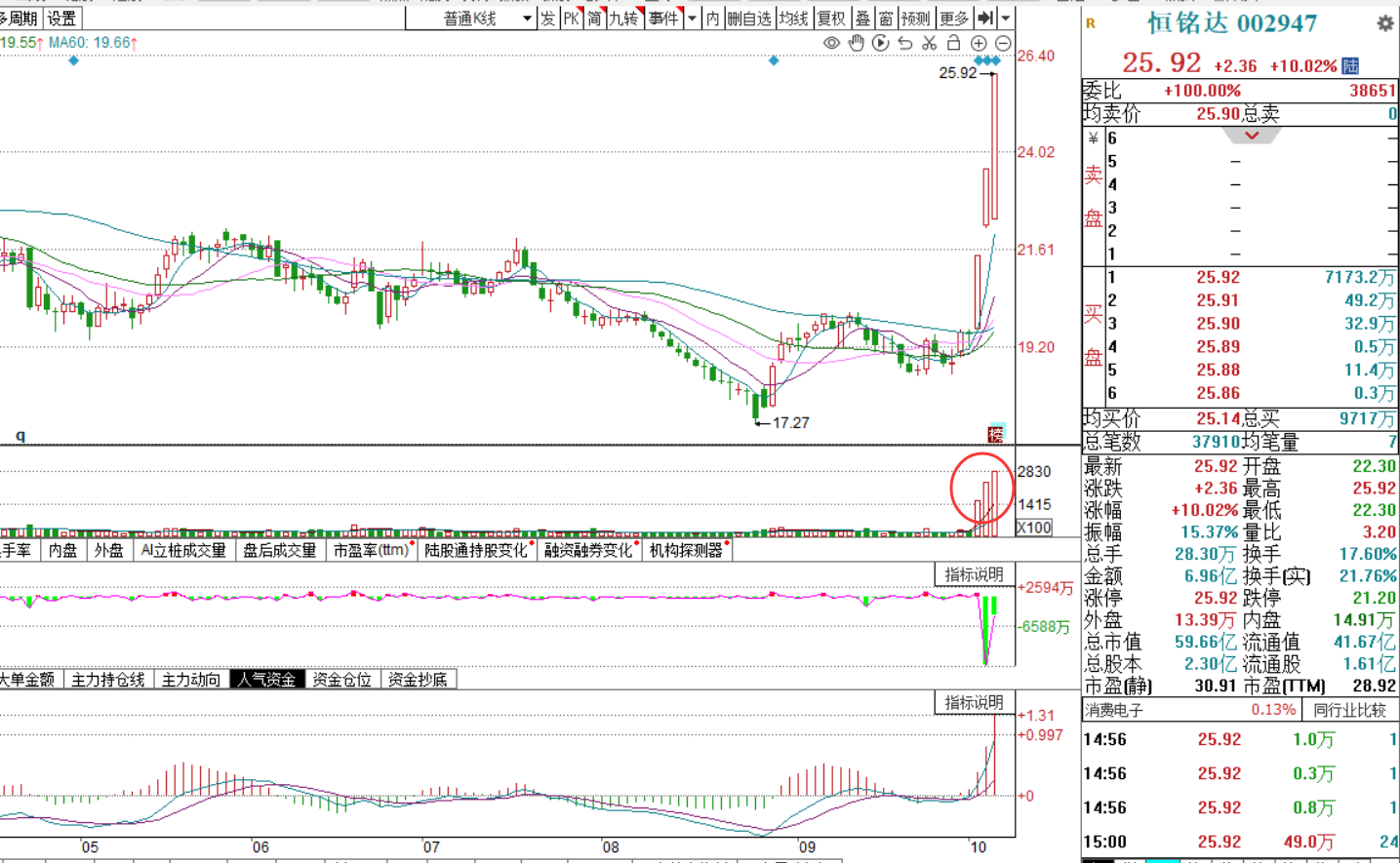
Task: Click the circular play replay icon
Action: point(880,43)
